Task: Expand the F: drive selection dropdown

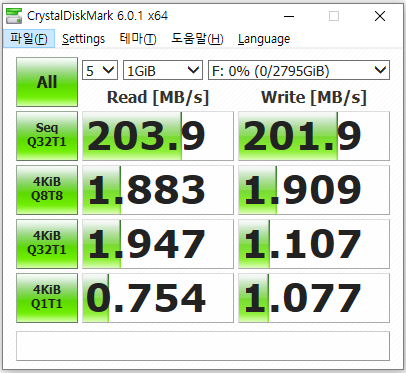Action: (x=299, y=70)
